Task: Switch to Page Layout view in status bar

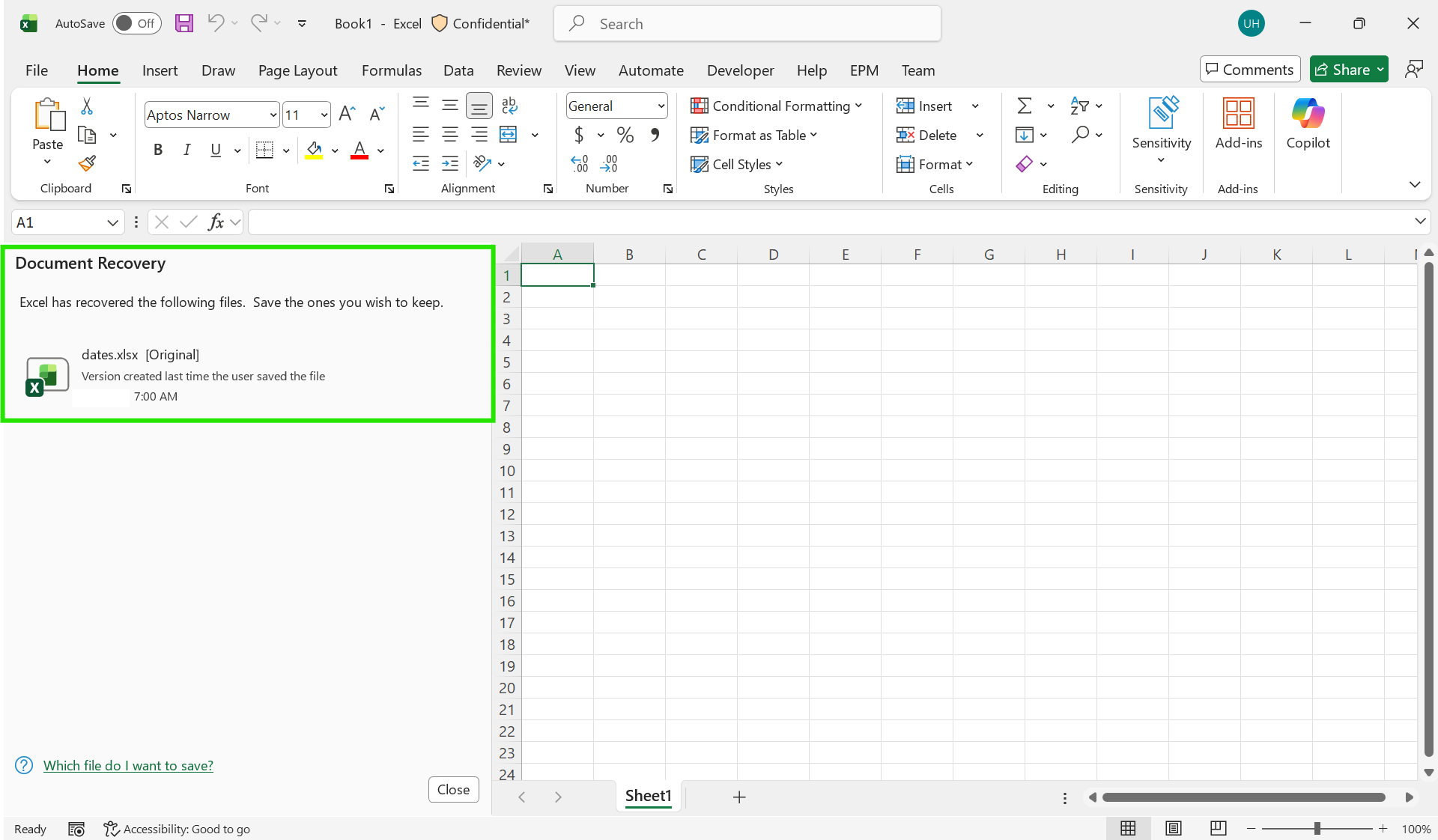Action: tap(1173, 828)
